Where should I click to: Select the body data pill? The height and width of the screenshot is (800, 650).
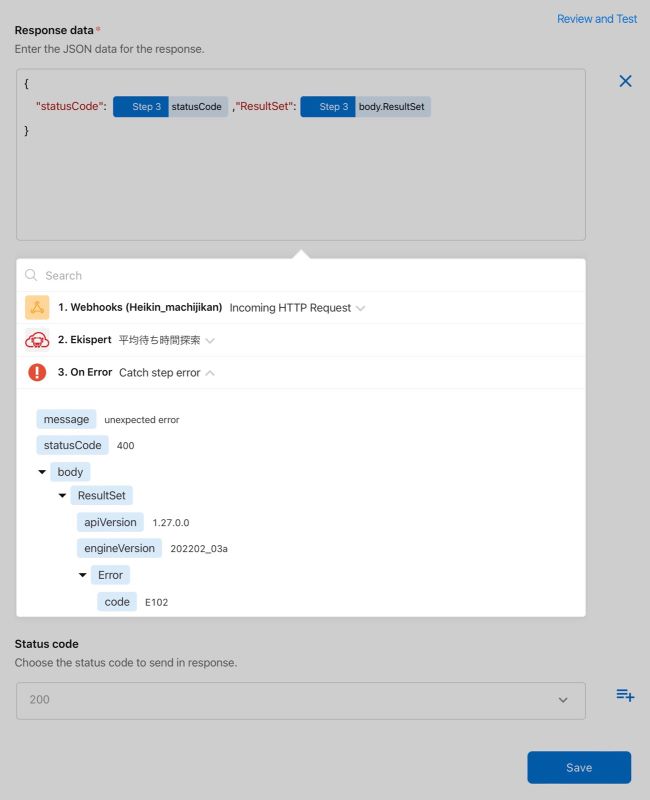[70, 472]
